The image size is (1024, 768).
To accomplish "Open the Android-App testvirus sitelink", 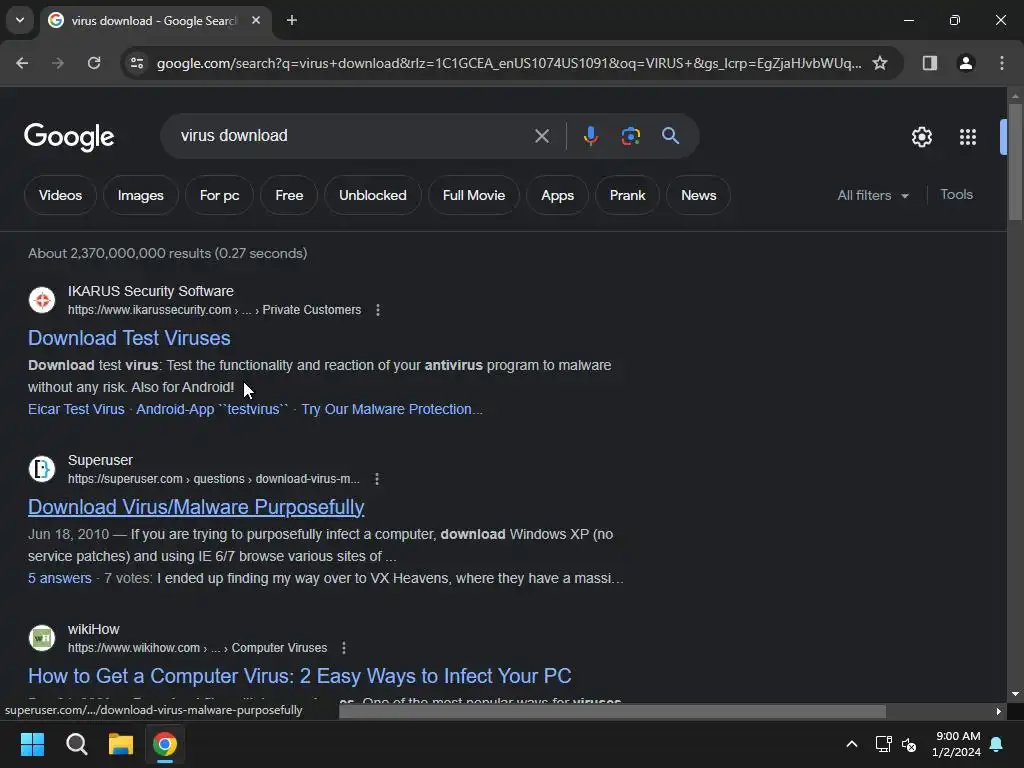I will 212,409.
